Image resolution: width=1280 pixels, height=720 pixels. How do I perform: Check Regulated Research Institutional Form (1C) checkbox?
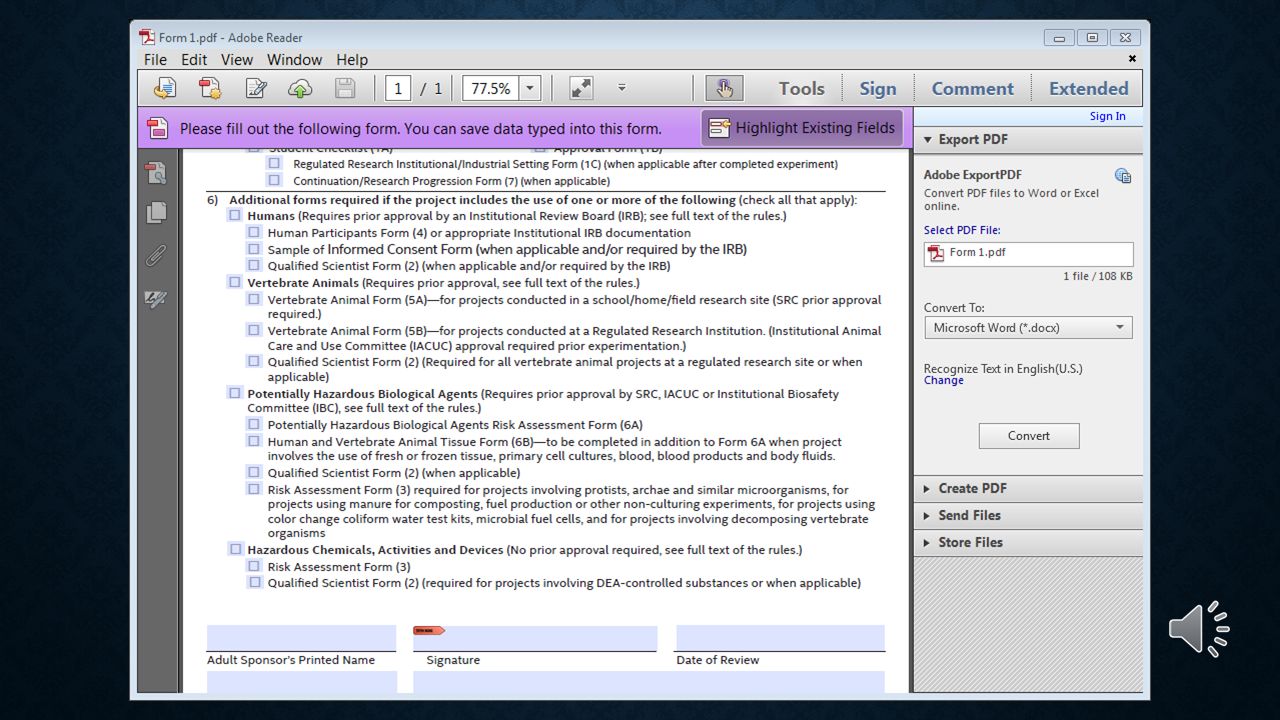click(x=274, y=163)
